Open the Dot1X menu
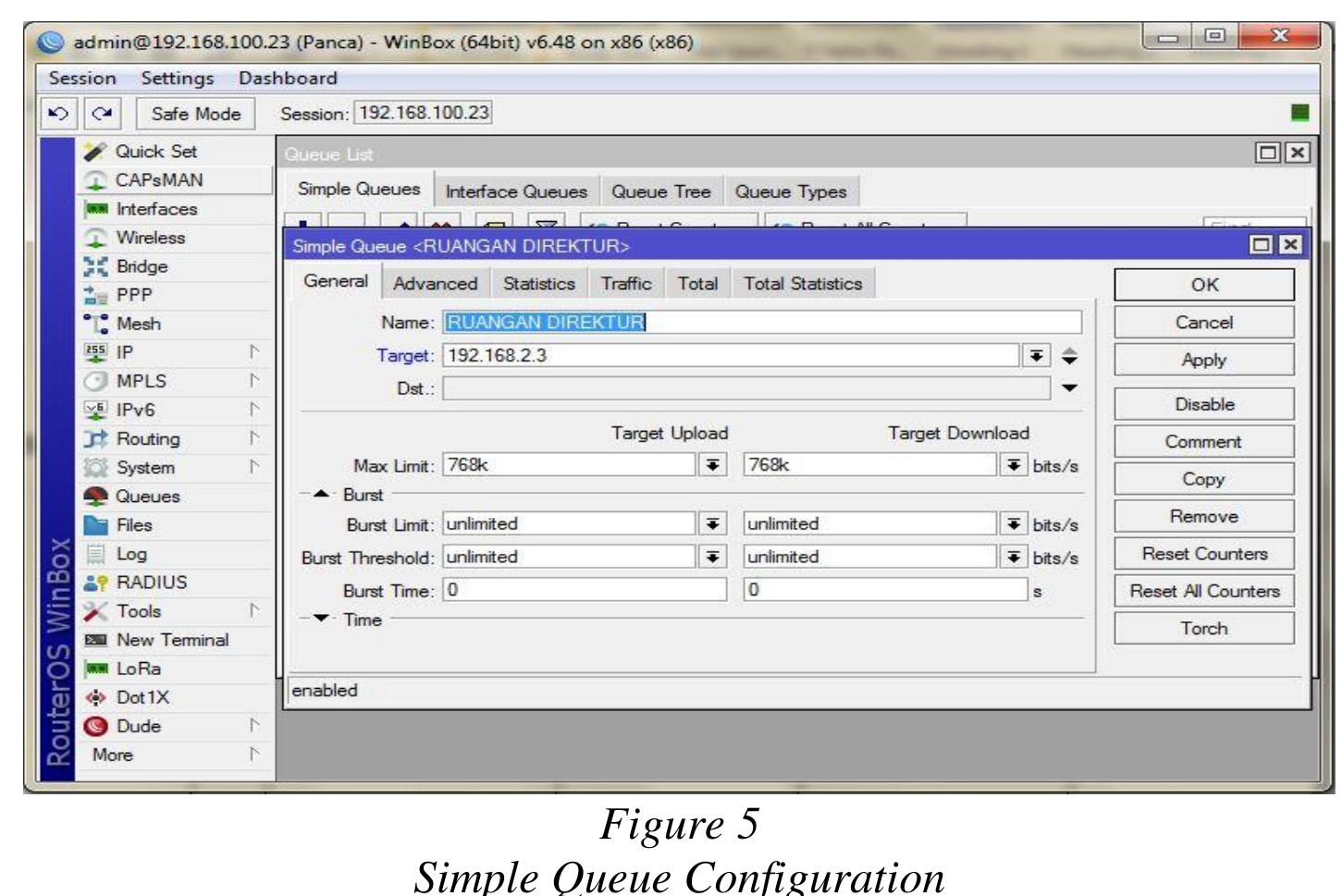1343x896 pixels. (142, 696)
